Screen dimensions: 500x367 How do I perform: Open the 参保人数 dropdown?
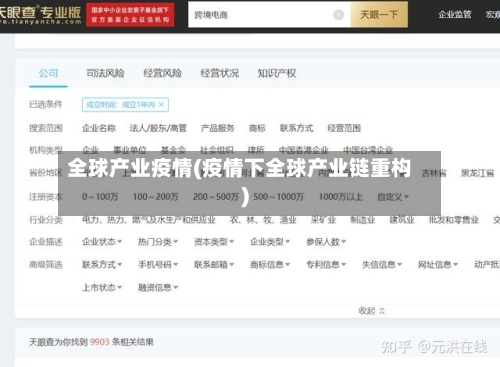click(326, 242)
